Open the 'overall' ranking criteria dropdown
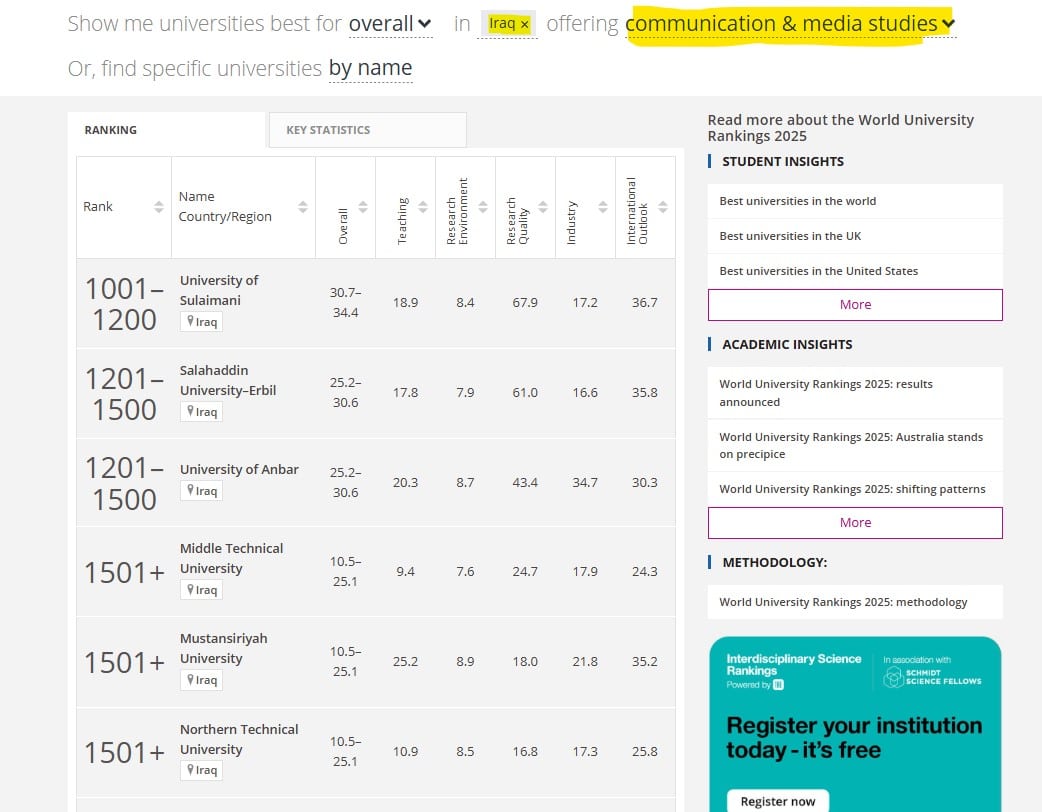This screenshot has width=1042, height=812. pos(390,24)
